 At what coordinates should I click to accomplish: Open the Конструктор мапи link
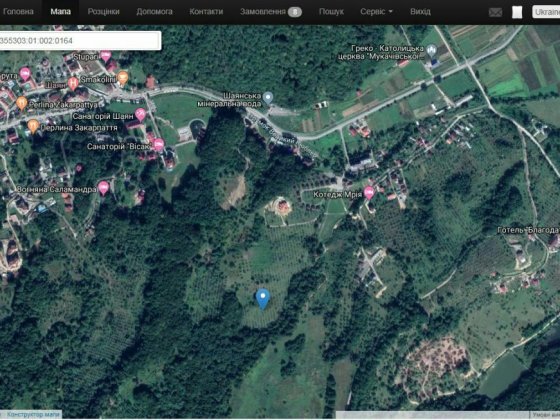pos(33,415)
